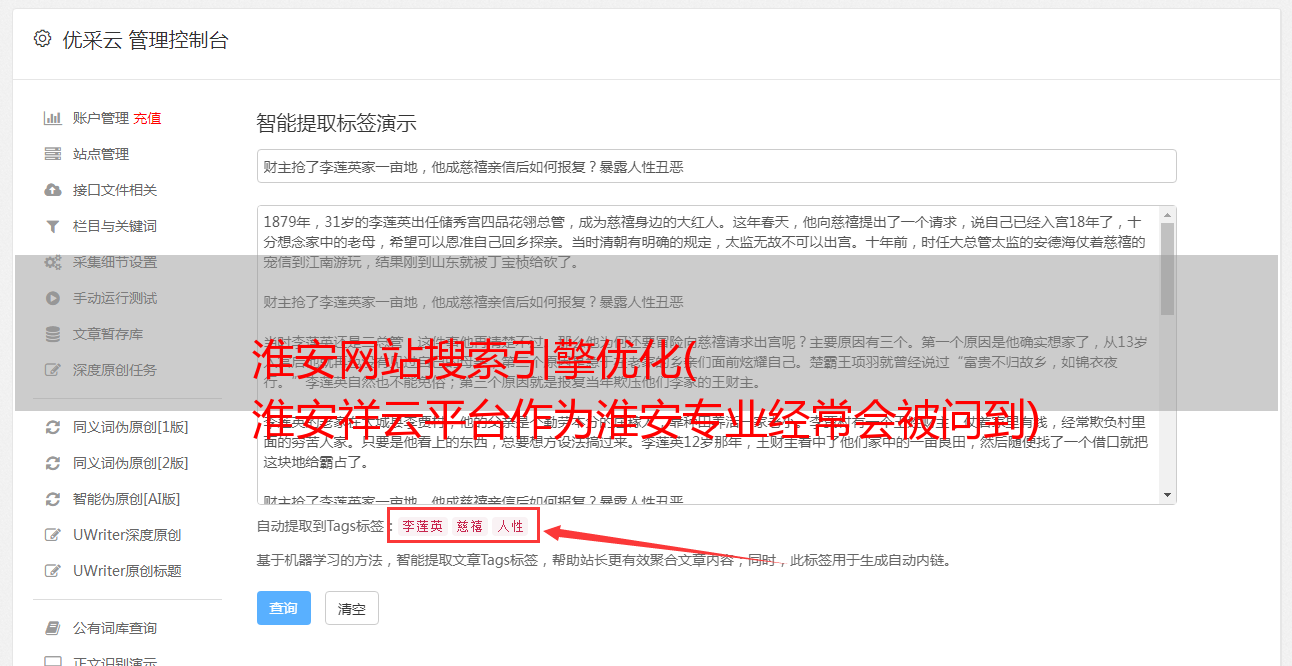
Task: Click the cloud upload icon for 接口文件相关
Action: (53, 190)
